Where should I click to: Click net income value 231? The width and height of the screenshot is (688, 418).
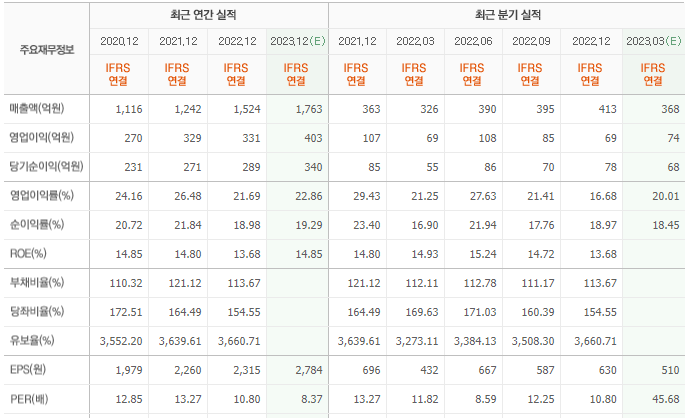[x=133, y=167]
